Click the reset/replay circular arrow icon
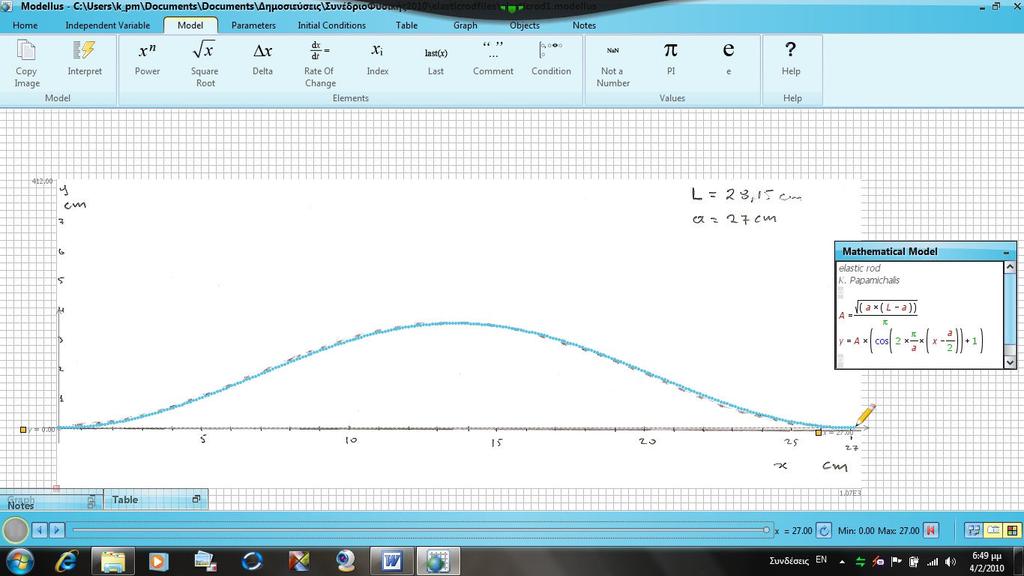 tap(824, 530)
